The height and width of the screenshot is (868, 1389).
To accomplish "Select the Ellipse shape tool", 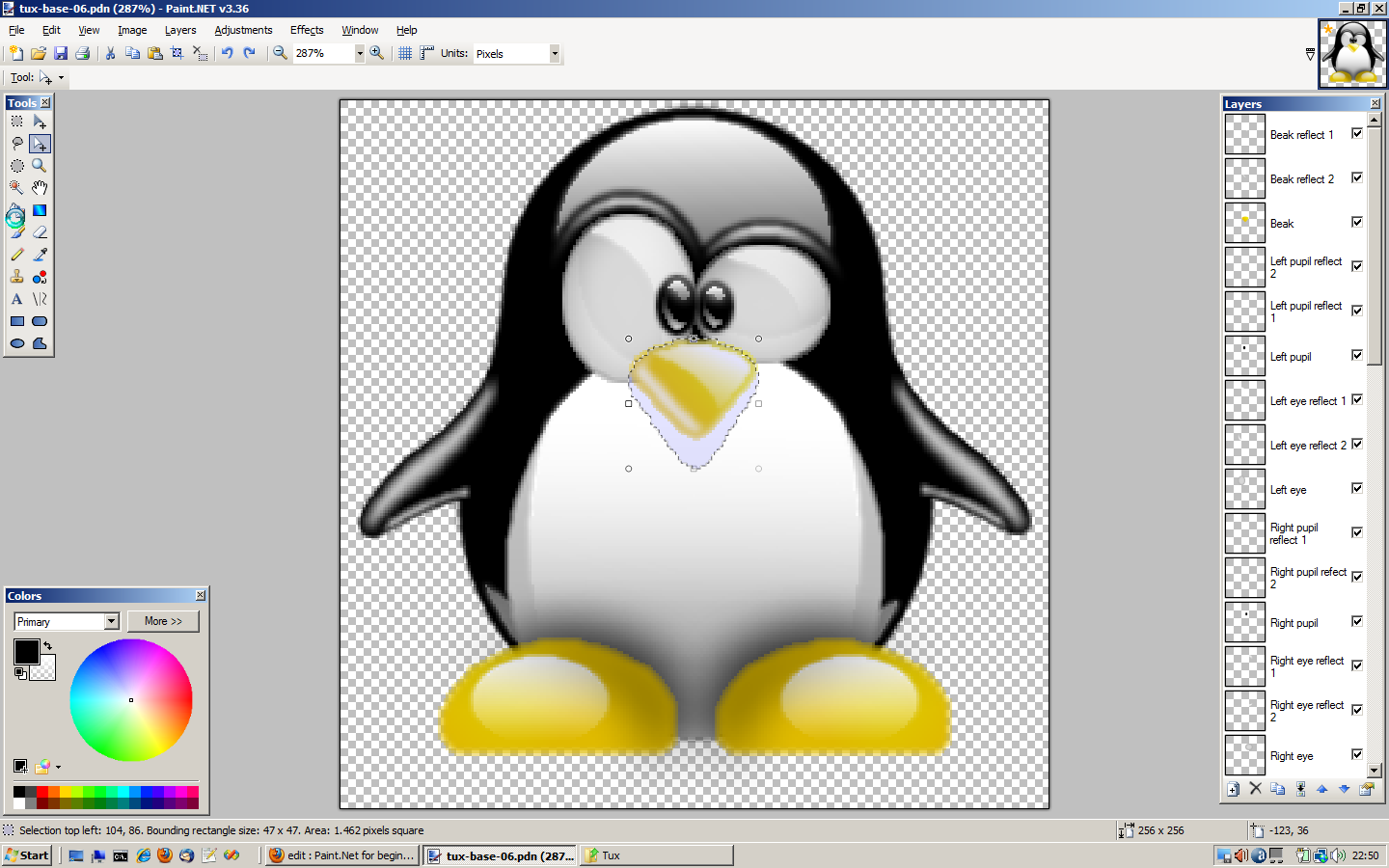I will [17, 343].
